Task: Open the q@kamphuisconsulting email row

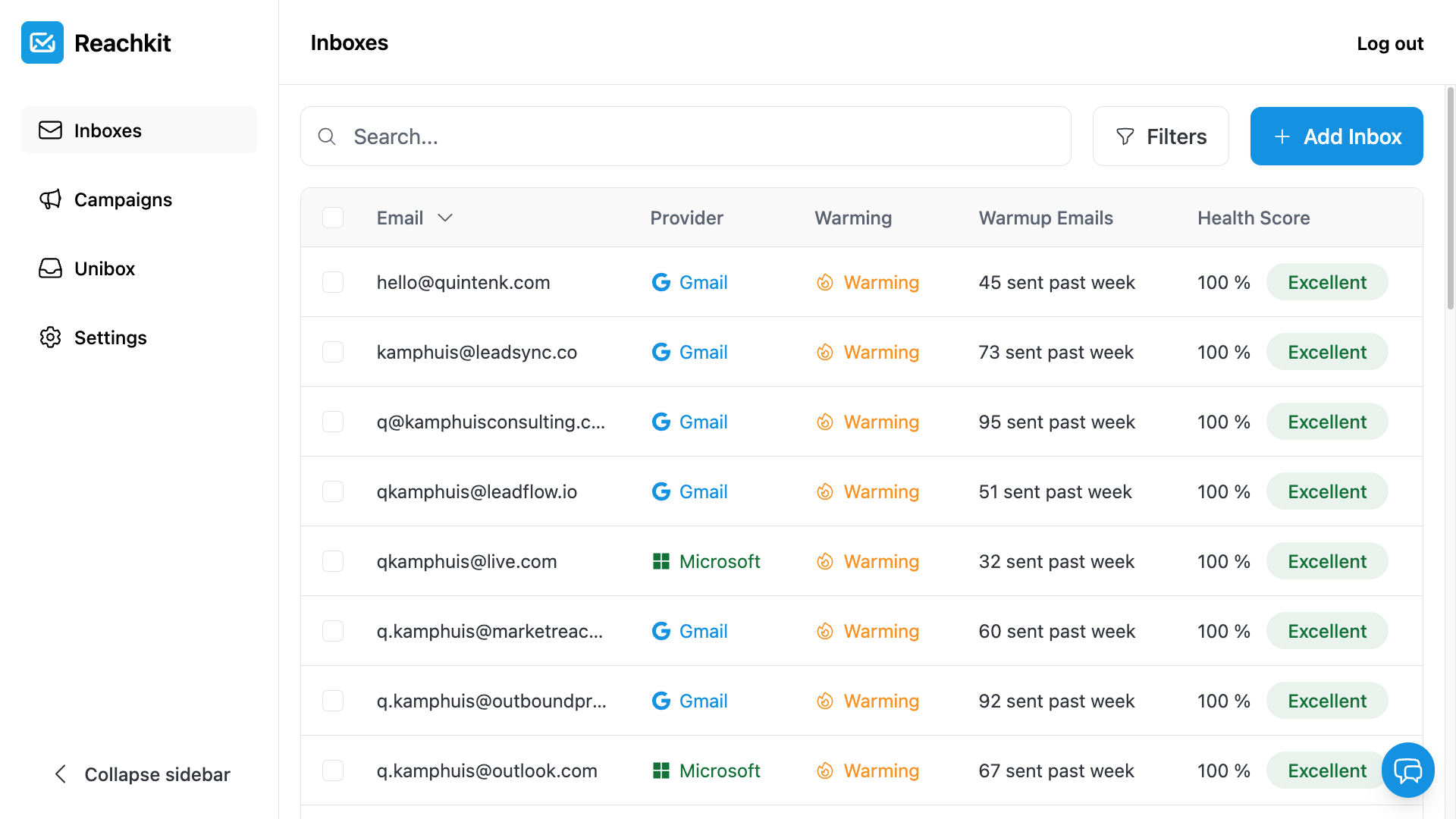Action: pyautogui.click(x=491, y=422)
